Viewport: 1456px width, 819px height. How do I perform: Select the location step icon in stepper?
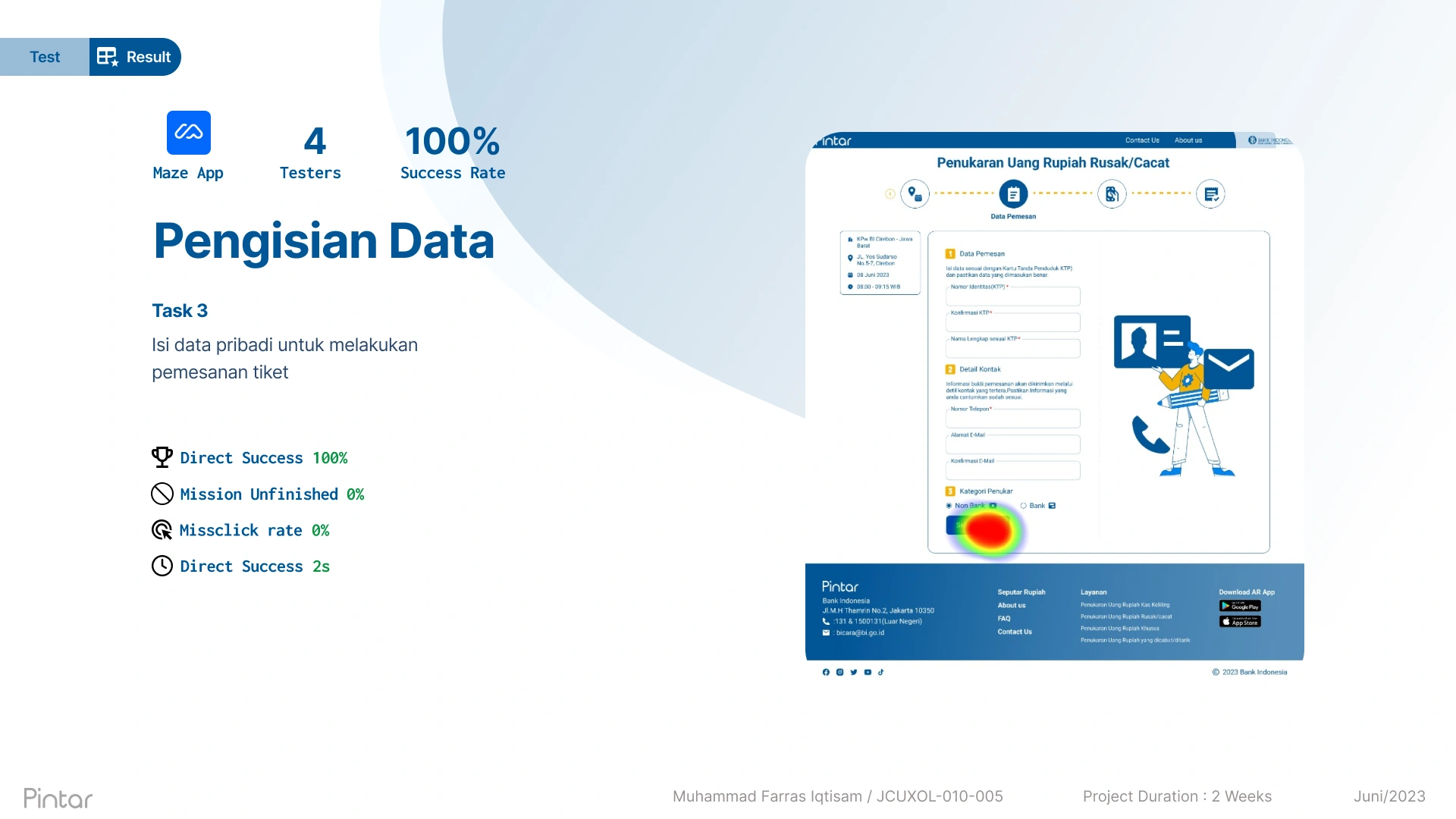[x=915, y=194]
